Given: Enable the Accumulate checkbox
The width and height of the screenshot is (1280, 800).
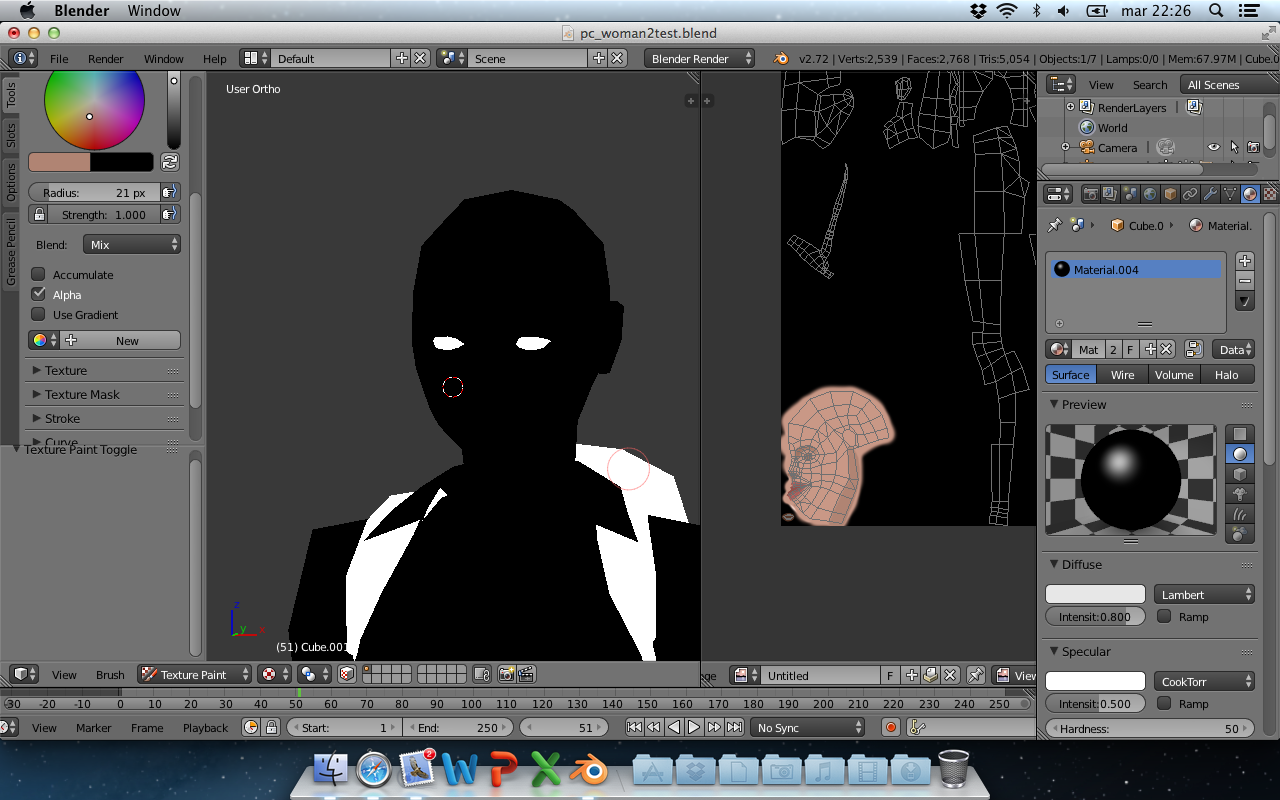Looking at the screenshot, I should [39, 274].
